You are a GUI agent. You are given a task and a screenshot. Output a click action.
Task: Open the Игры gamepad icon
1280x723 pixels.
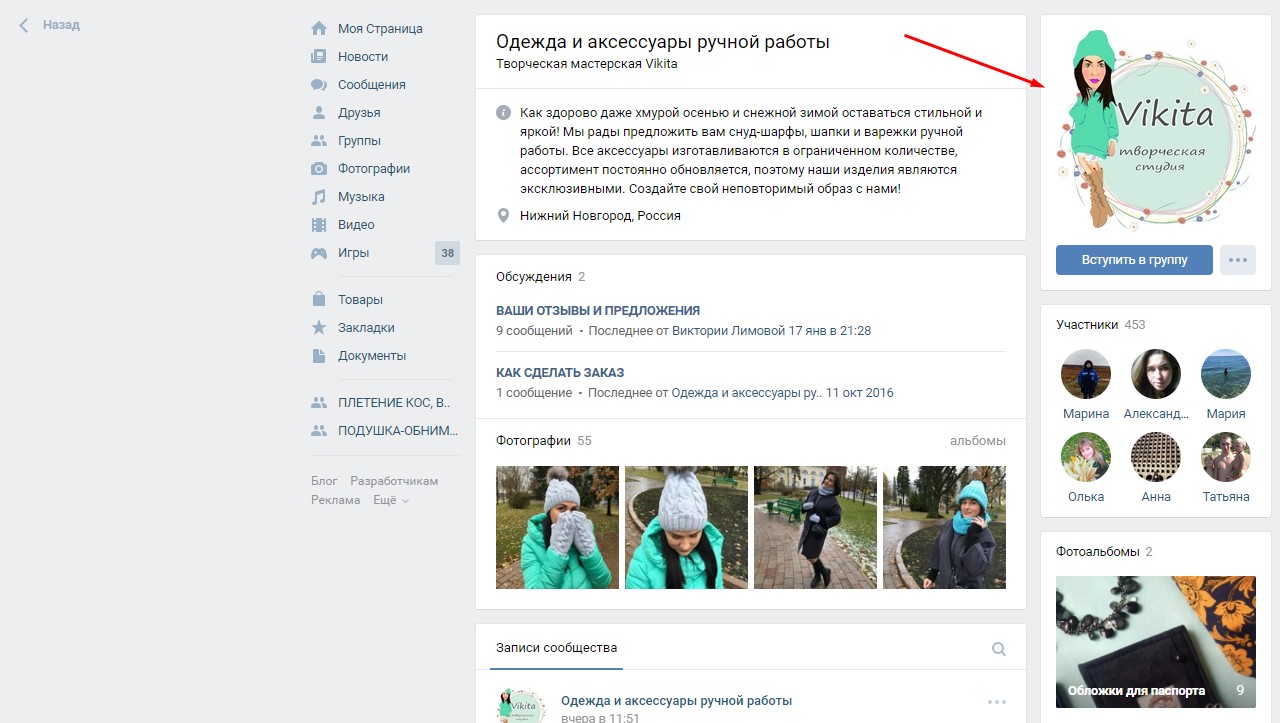pyautogui.click(x=319, y=253)
